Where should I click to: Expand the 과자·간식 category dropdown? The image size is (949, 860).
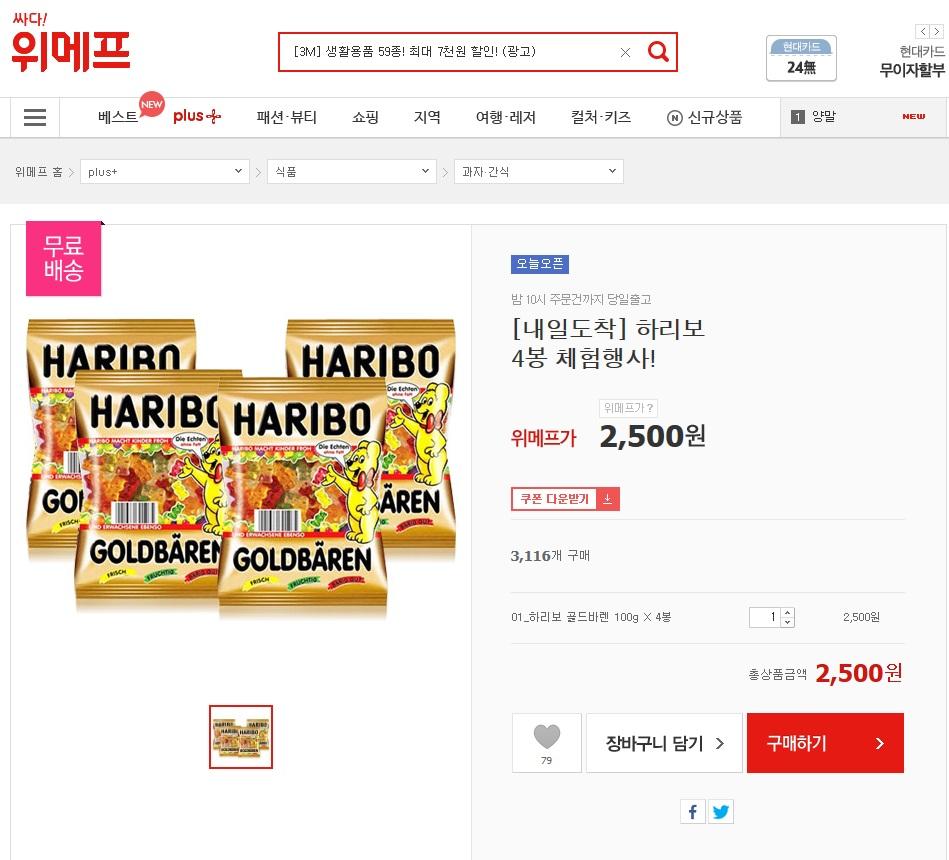[539, 171]
